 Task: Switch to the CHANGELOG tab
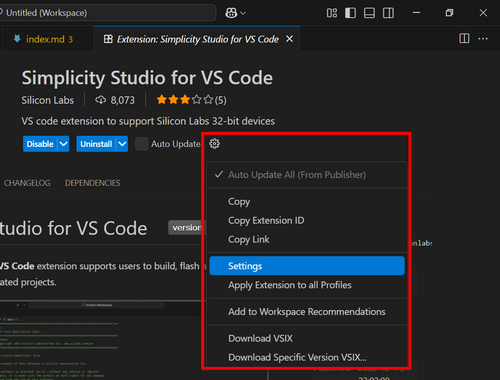point(27,183)
